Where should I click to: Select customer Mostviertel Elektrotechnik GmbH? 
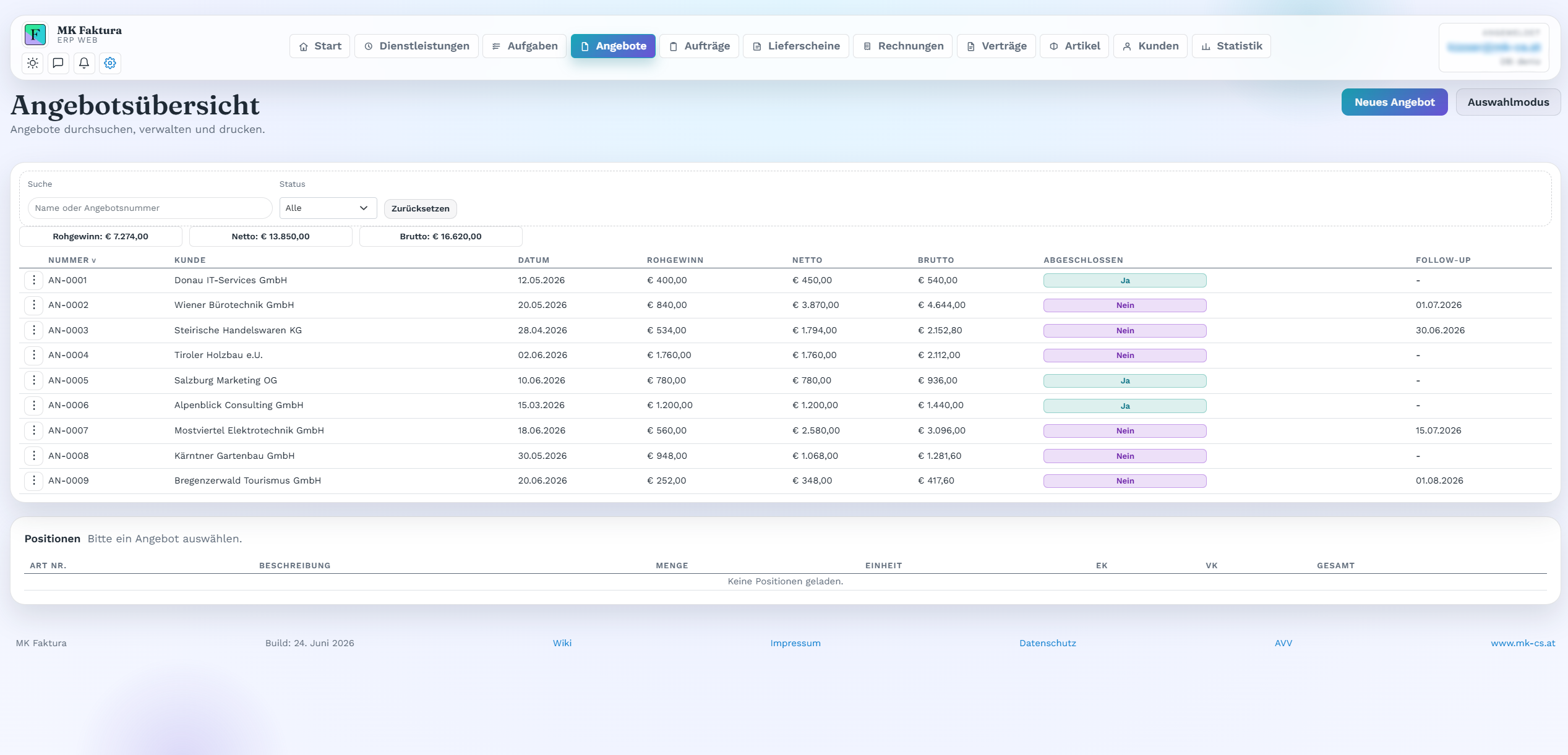click(x=249, y=430)
